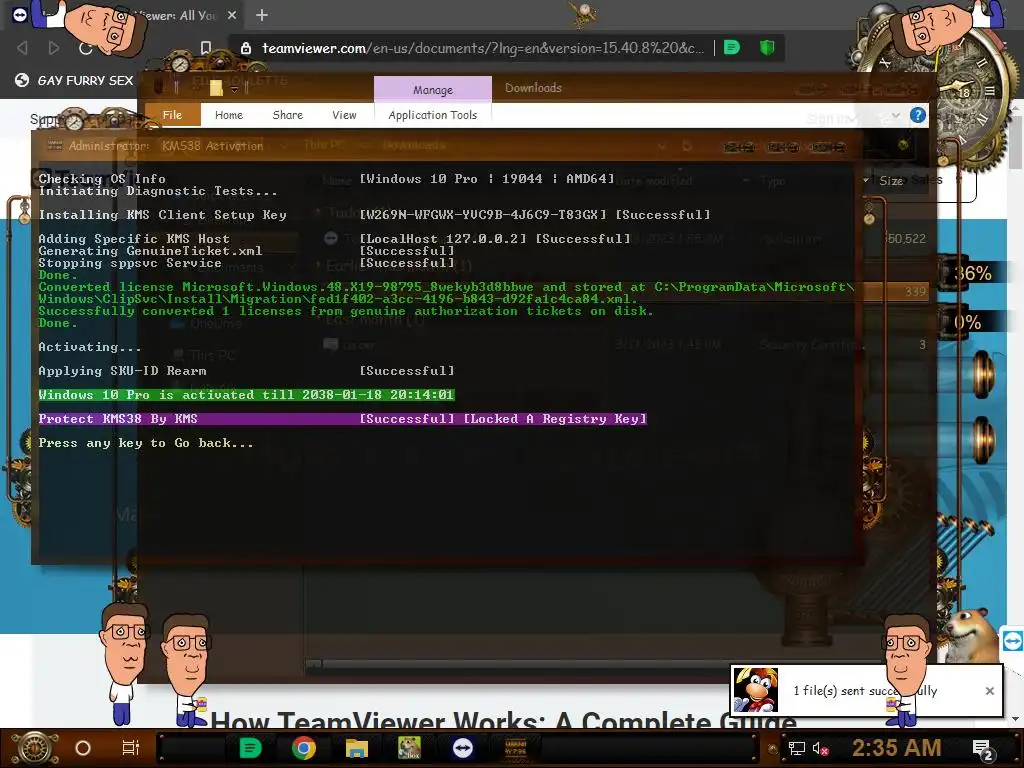This screenshot has width=1024, height=768.
Task: Click the TeamViewer side panel icon
Action: [x=1012, y=641]
